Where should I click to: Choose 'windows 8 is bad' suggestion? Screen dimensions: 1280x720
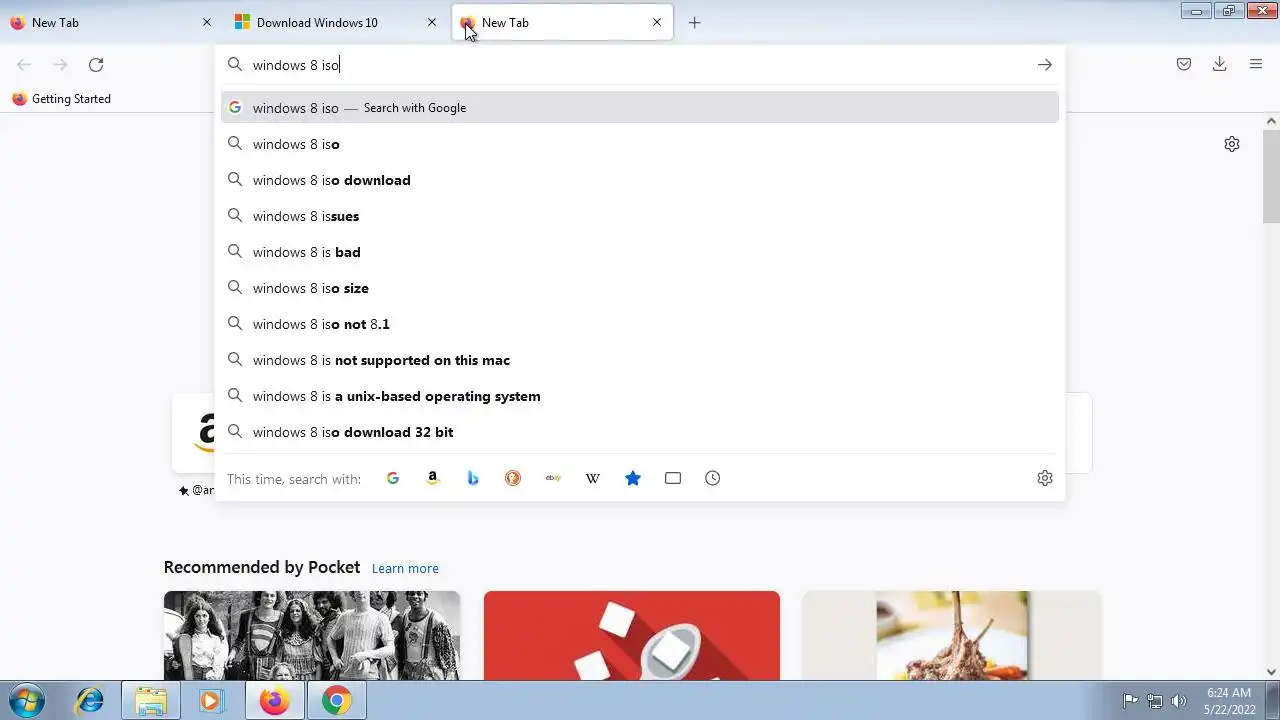tap(640, 252)
